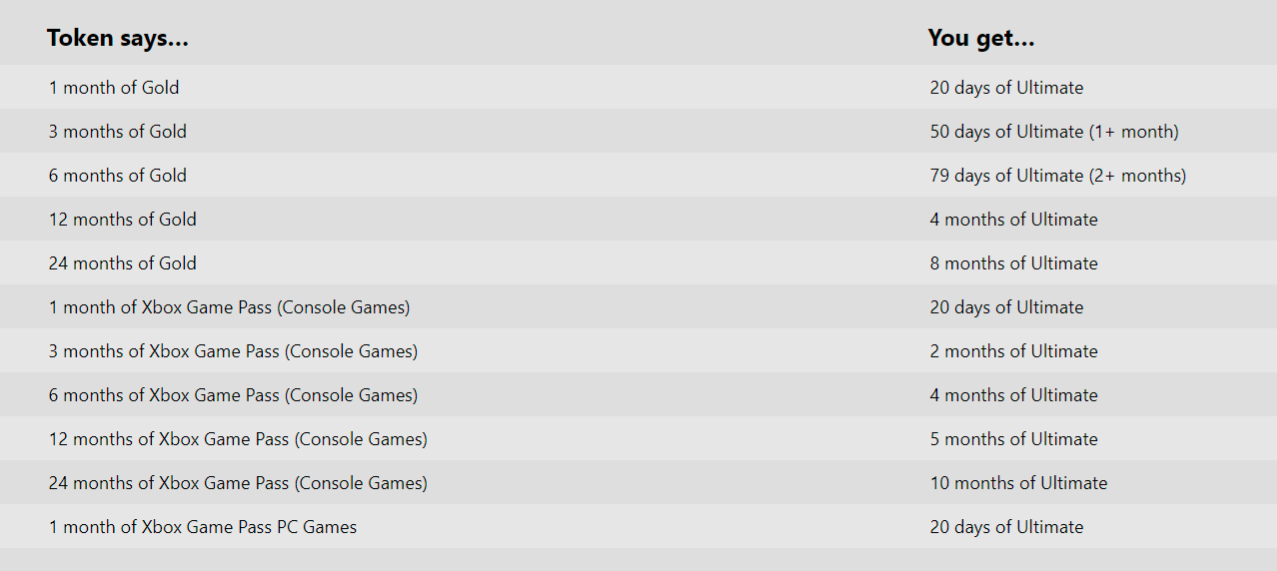Click the 'You get...' column header
This screenshot has height=571, width=1277.
[981, 38]
